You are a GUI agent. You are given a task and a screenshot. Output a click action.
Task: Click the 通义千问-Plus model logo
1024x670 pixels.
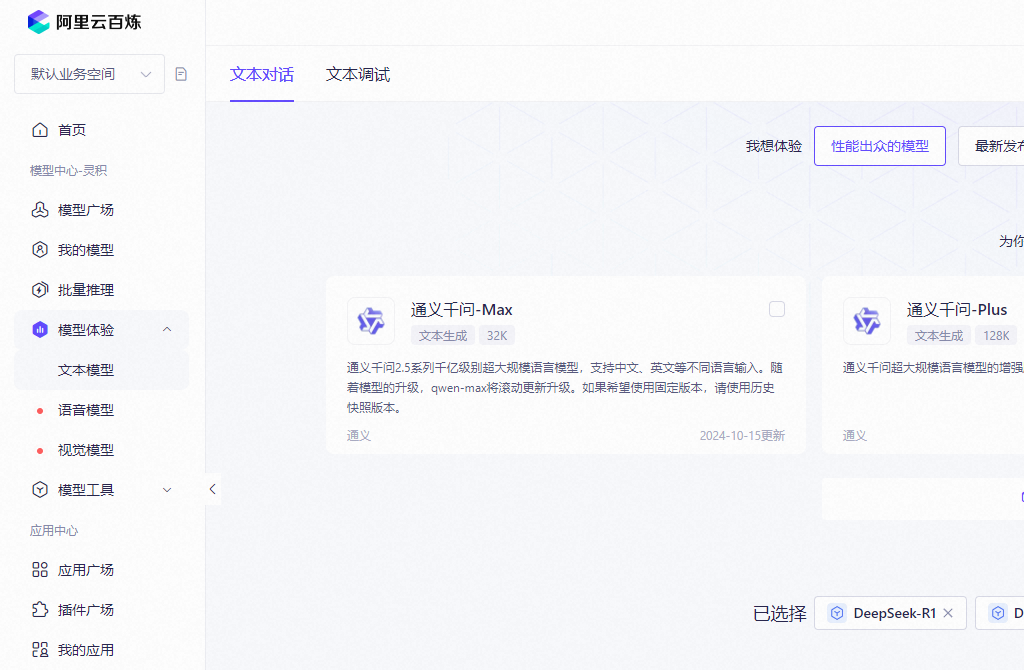(x=867, y=321)
